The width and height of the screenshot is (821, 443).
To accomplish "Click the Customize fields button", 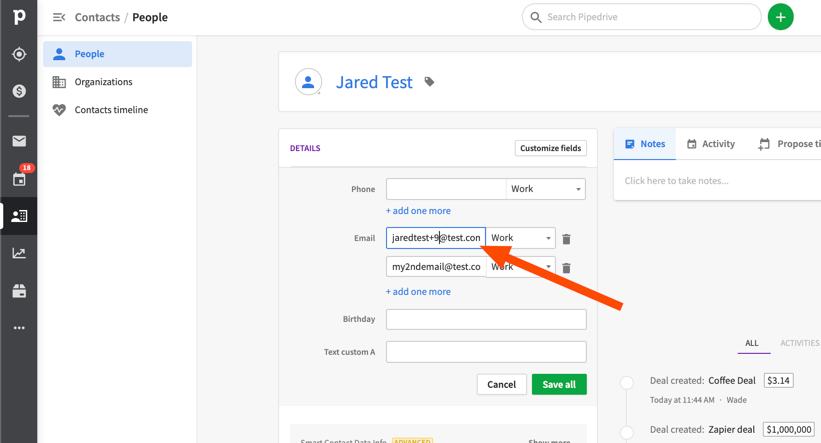I will click(x=550, y=148).
